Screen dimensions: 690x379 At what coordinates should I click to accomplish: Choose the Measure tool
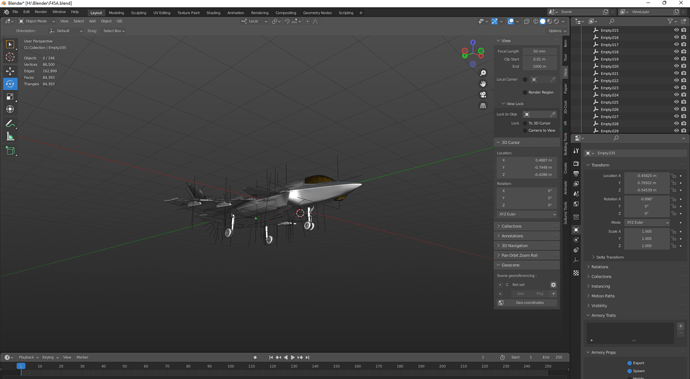point(10,137)
